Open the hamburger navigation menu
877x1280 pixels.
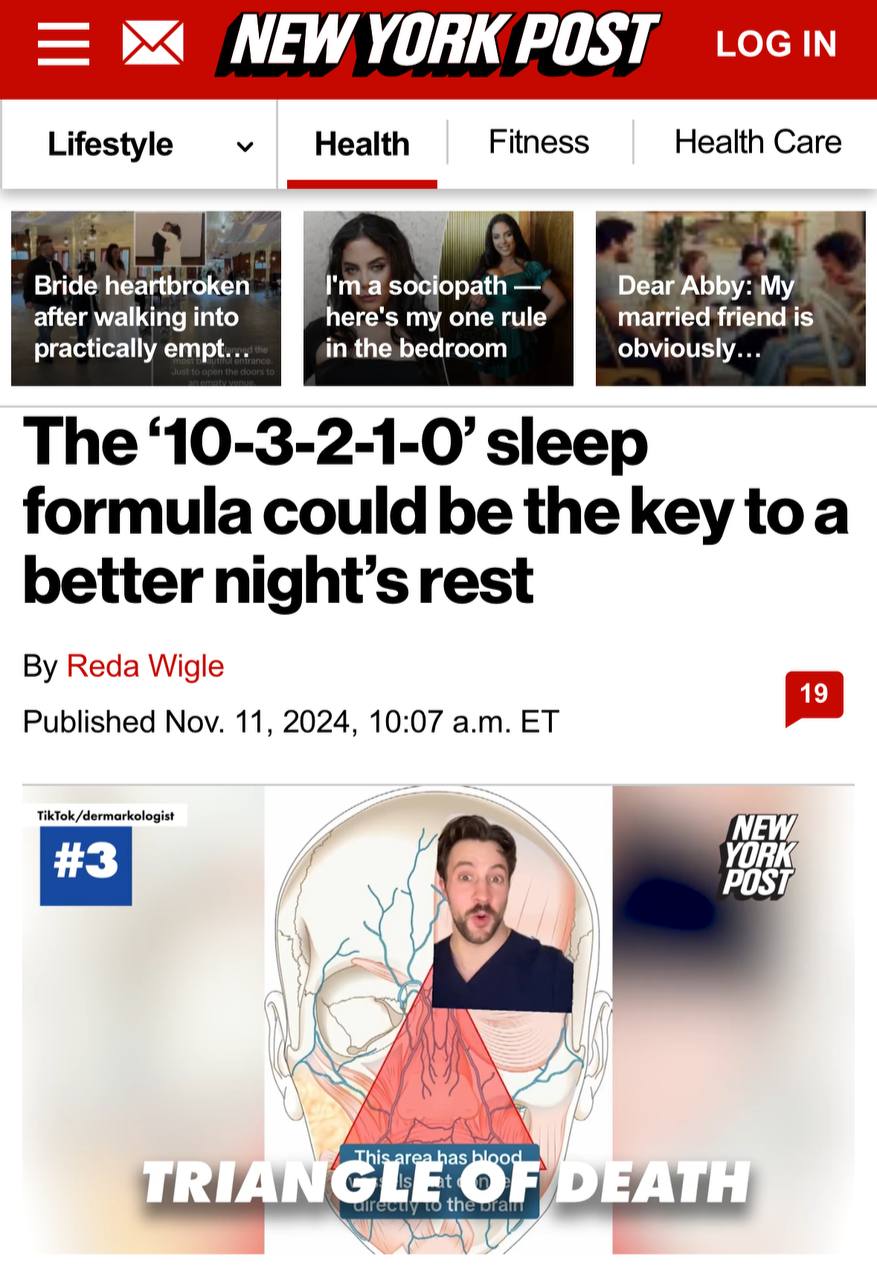tap(64, 44)
